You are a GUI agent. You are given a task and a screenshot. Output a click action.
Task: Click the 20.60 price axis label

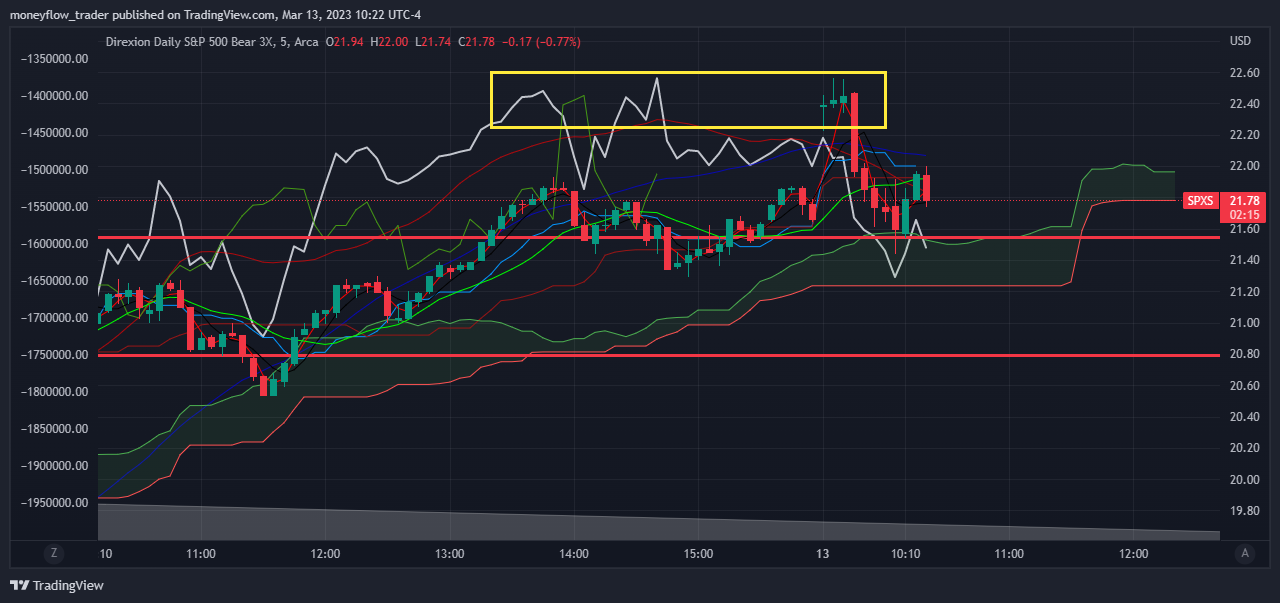[1244, 386]
